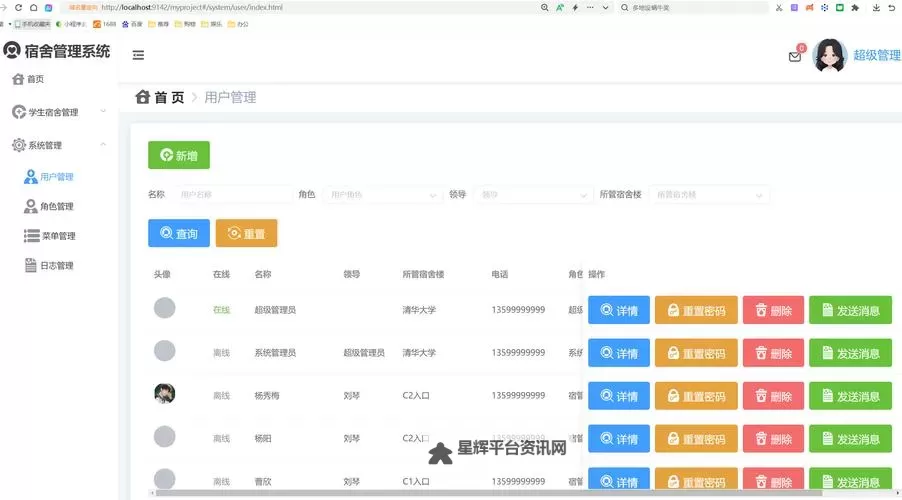
Task: Open 角色管理 in the sidebar
Action: (x=49, y=206)
